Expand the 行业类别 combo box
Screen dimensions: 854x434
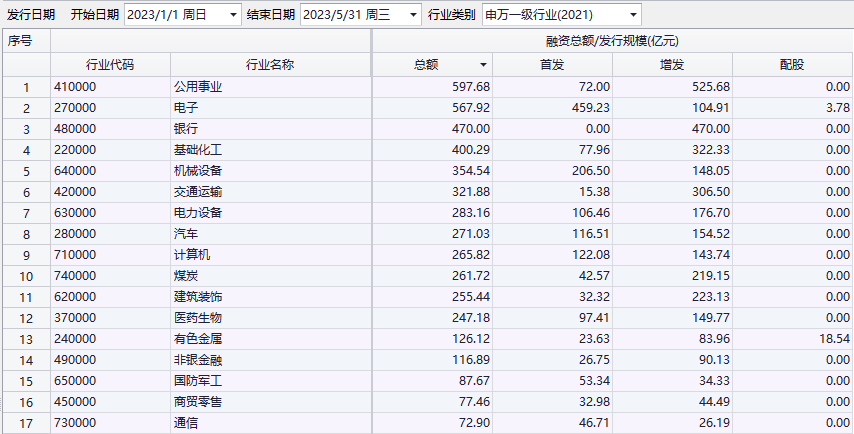pos(633,15)
